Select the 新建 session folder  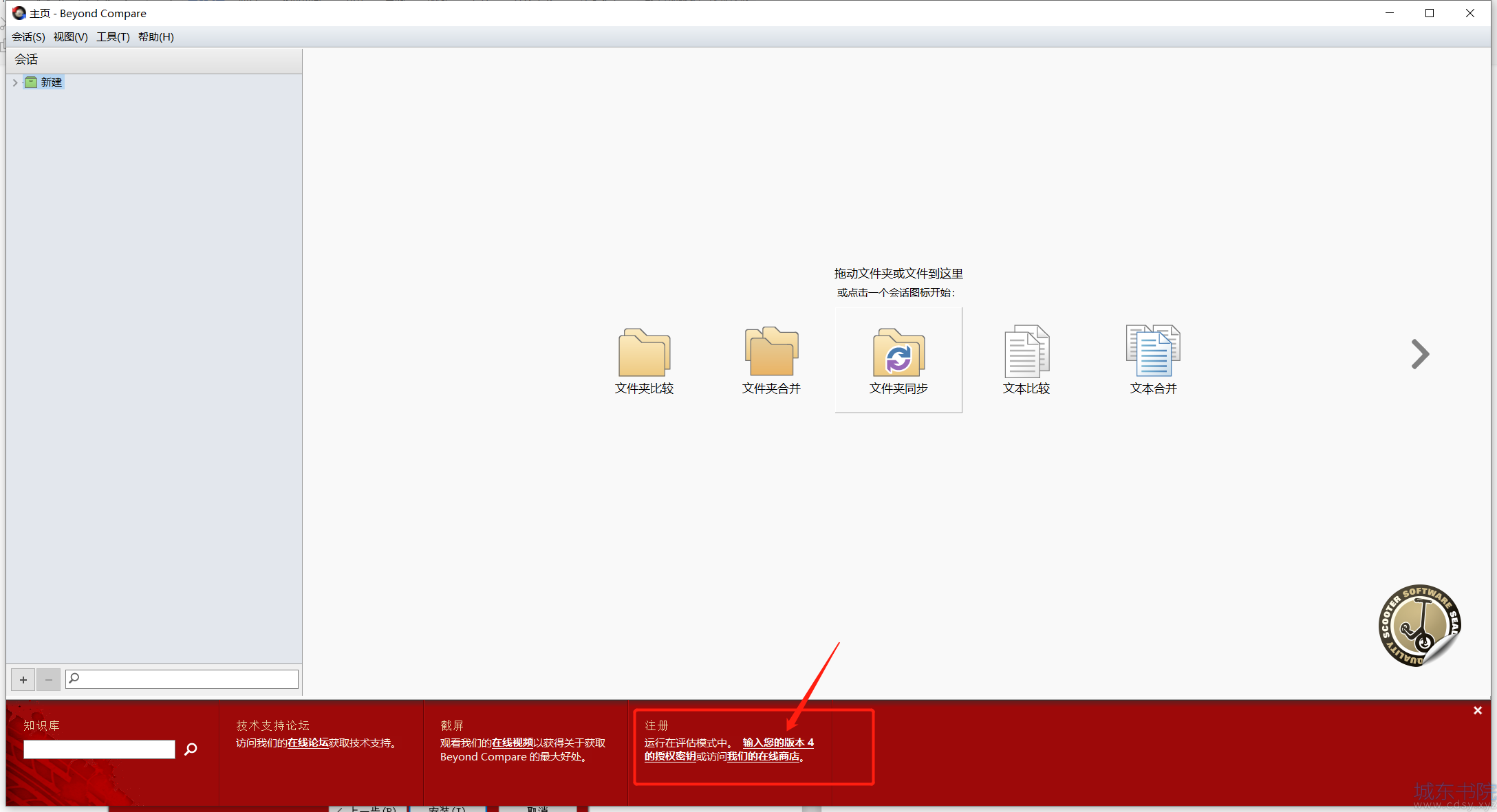click(44, 83)
